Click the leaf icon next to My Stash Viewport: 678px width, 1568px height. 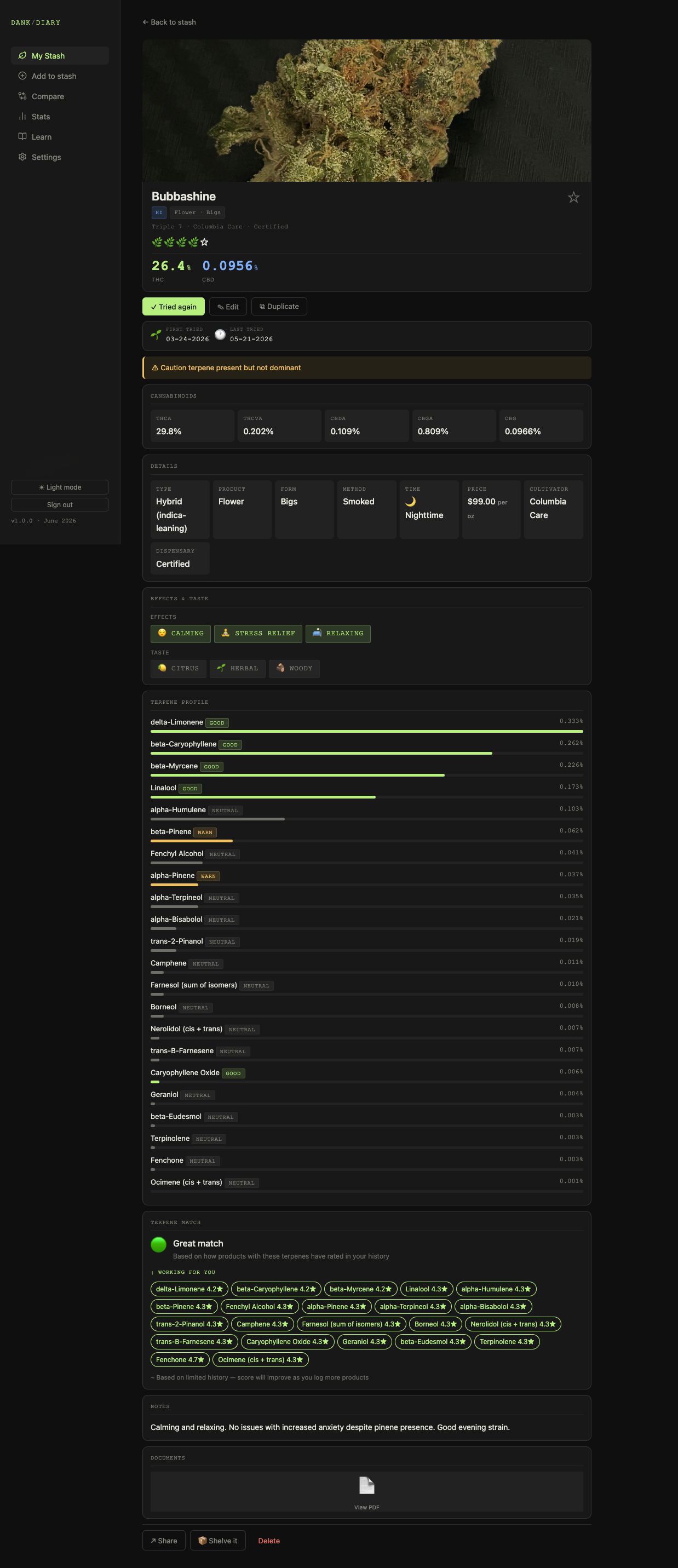point(22,55)
